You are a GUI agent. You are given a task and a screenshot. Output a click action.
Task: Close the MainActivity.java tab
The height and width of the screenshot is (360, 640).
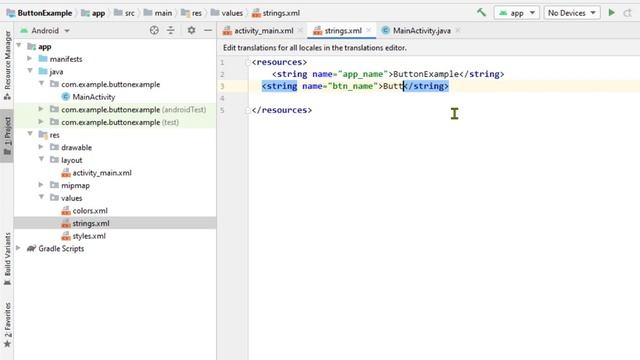click(458, 31)
